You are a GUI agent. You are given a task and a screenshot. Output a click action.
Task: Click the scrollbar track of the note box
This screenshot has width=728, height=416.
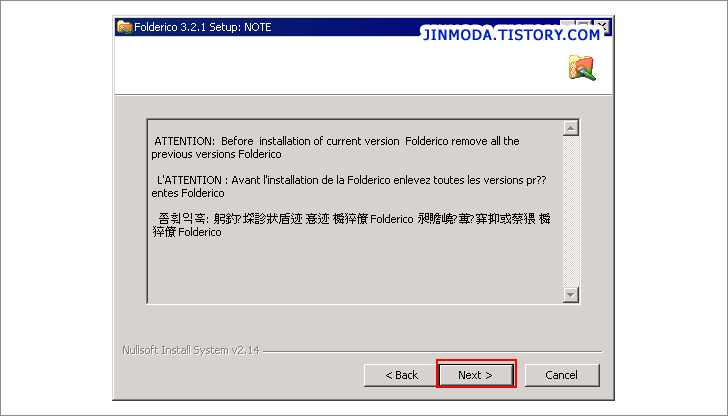(571, 211)
